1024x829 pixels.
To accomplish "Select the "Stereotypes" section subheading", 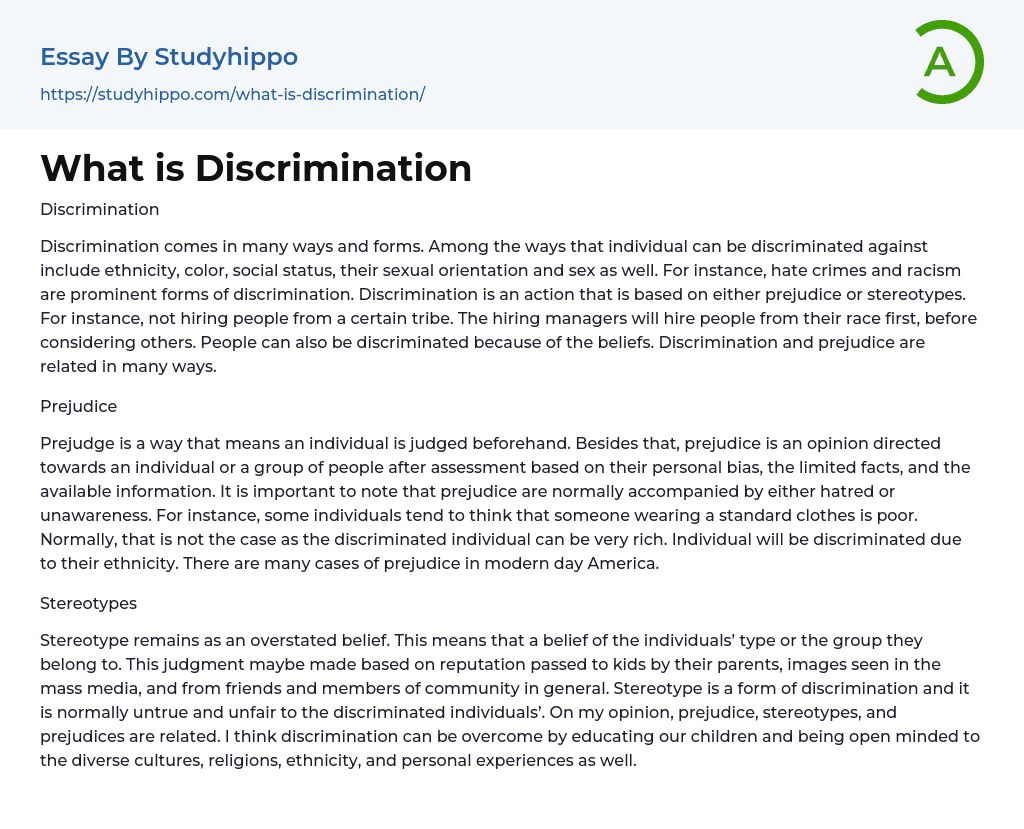I will click(88, 603).
